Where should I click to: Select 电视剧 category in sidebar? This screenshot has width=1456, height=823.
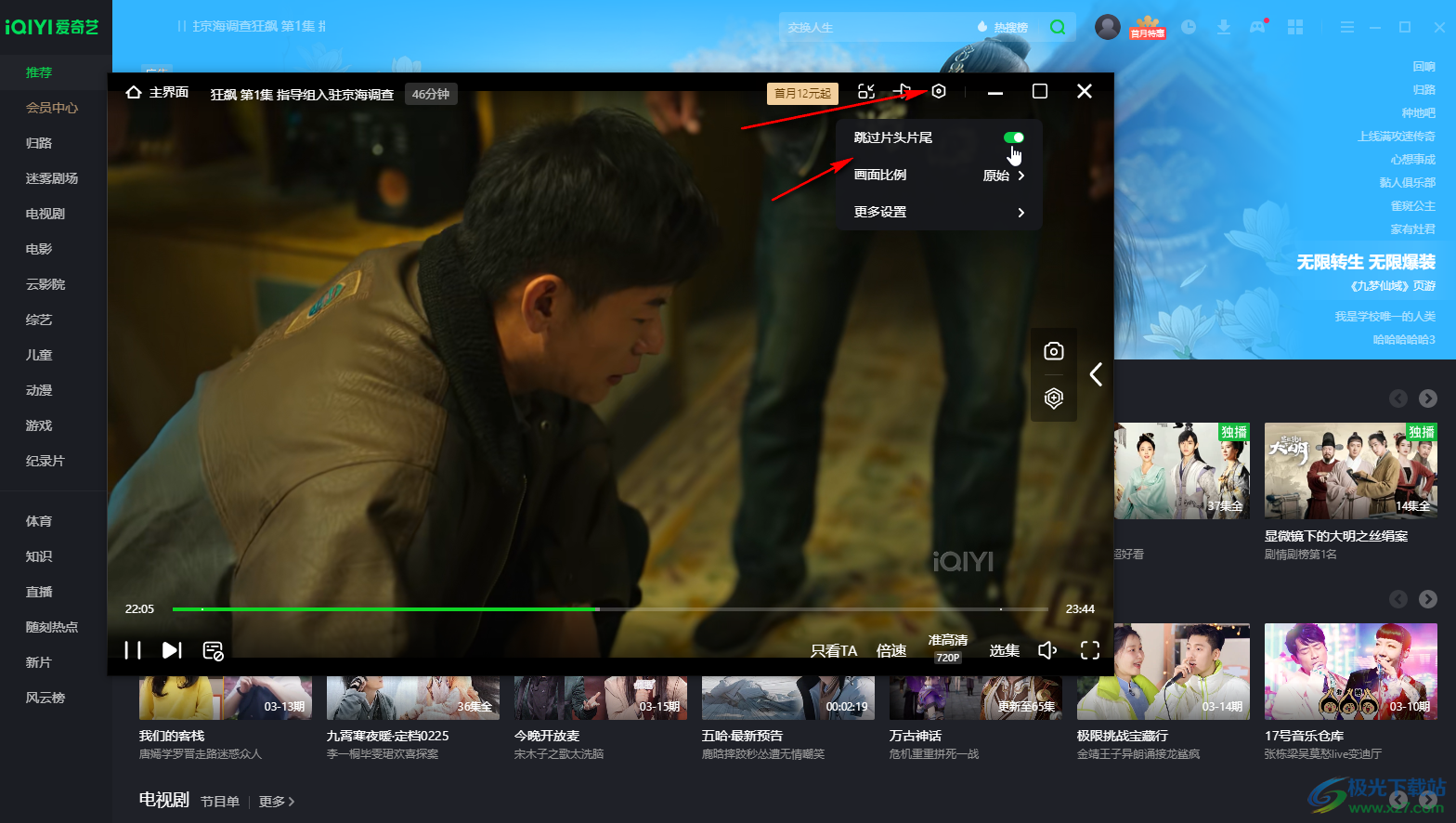coord(45,214)
